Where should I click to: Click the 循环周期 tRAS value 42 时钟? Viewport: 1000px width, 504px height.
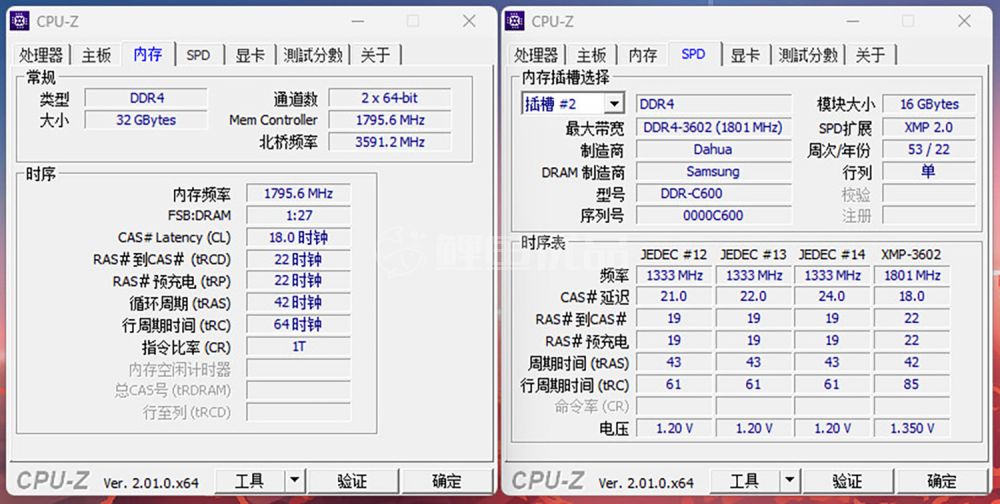click(x=298, y=302)
